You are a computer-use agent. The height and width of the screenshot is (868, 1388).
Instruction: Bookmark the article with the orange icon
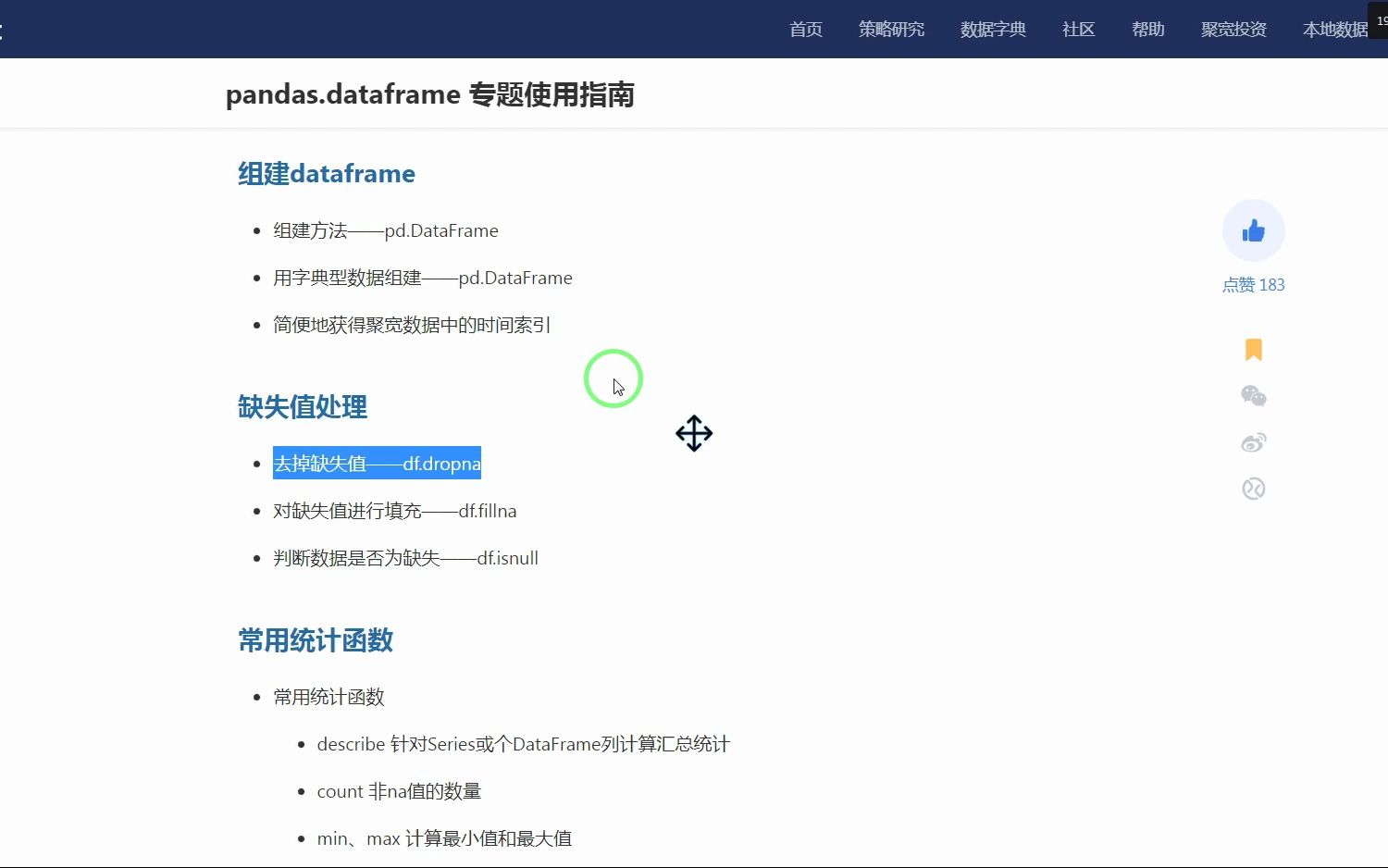(x=1253, y=349)
